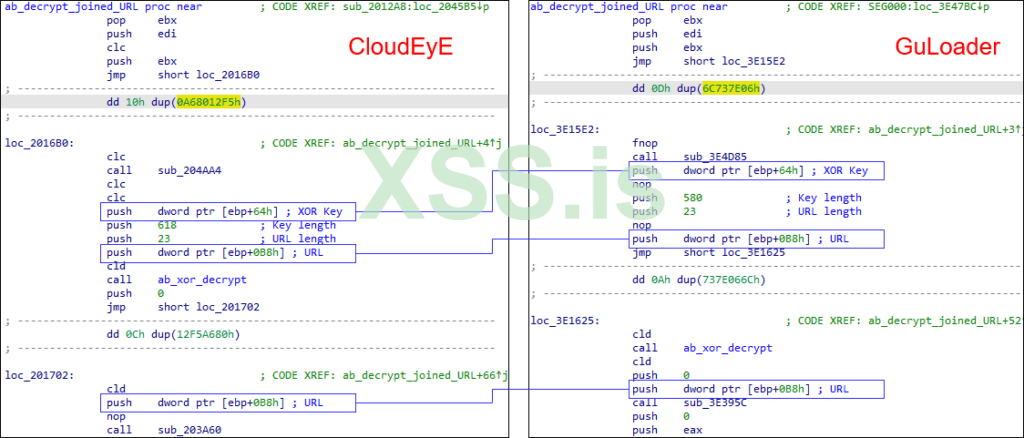The width and height of the screenshot is (1024, 438).
Task: Click the nop before call sub_203A60
Action: [114, 416]
